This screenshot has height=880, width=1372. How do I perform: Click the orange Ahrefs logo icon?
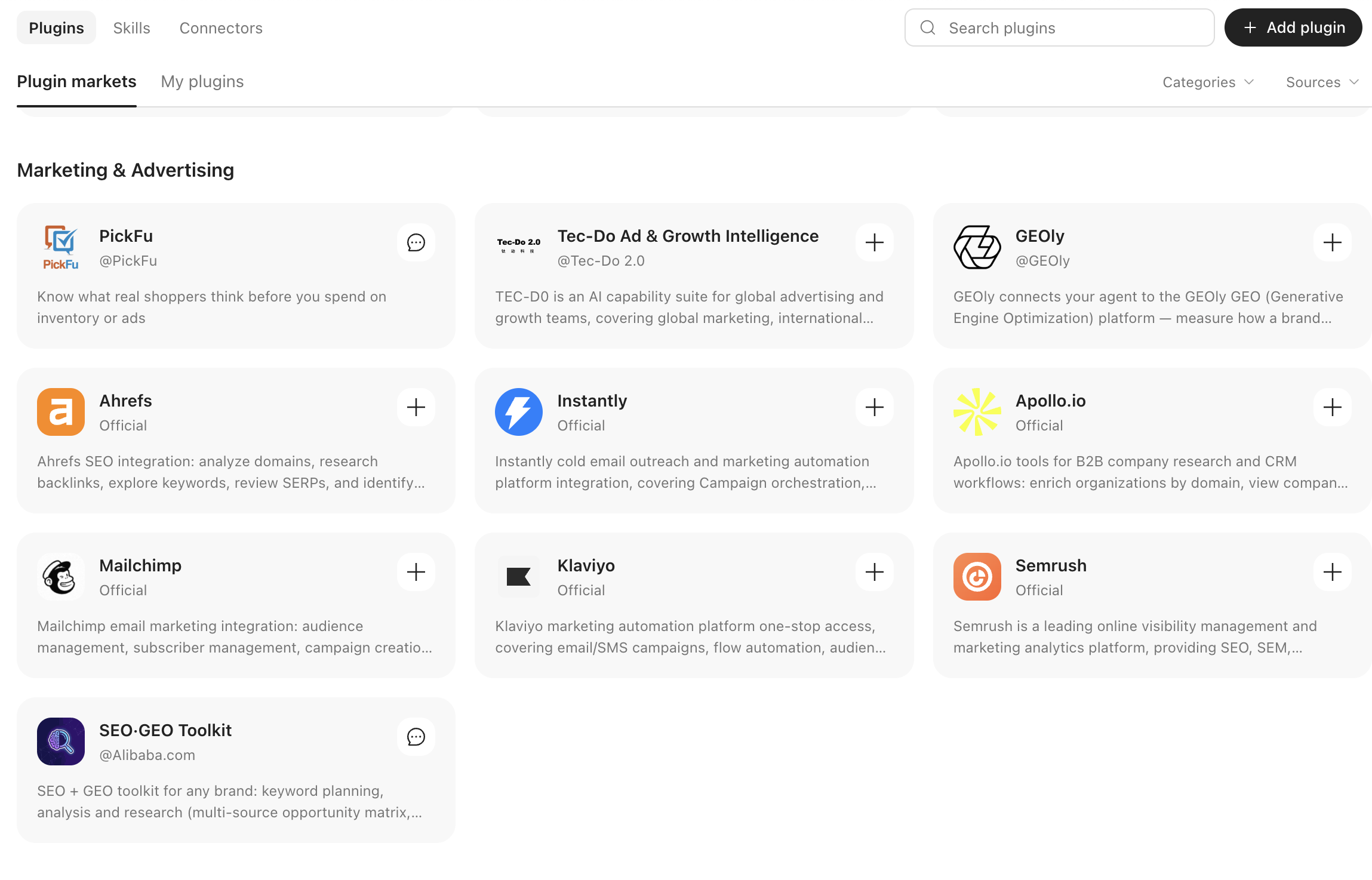tap(61, 412)
